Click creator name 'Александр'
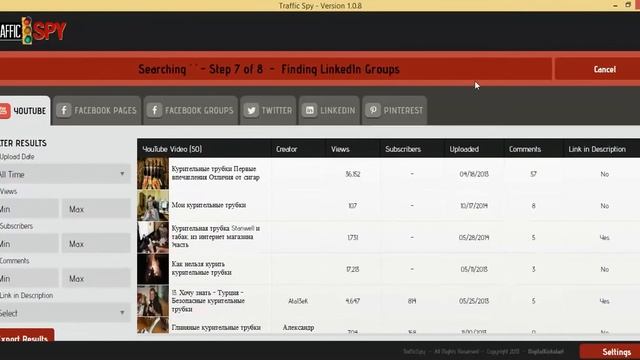The width and height of the screenshot is (640, 360). click(x=298, y=327)
